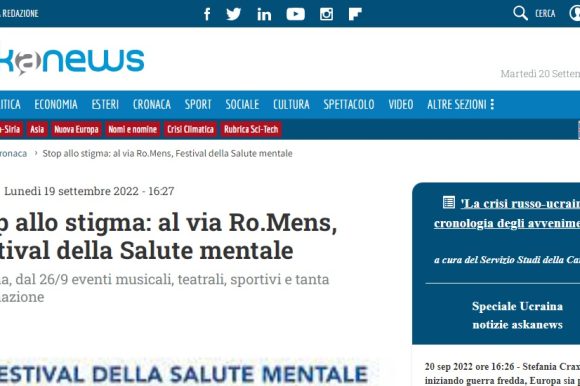Open the ECONOMIA section
Screen dimensions: 580x386
coord(56,105)
